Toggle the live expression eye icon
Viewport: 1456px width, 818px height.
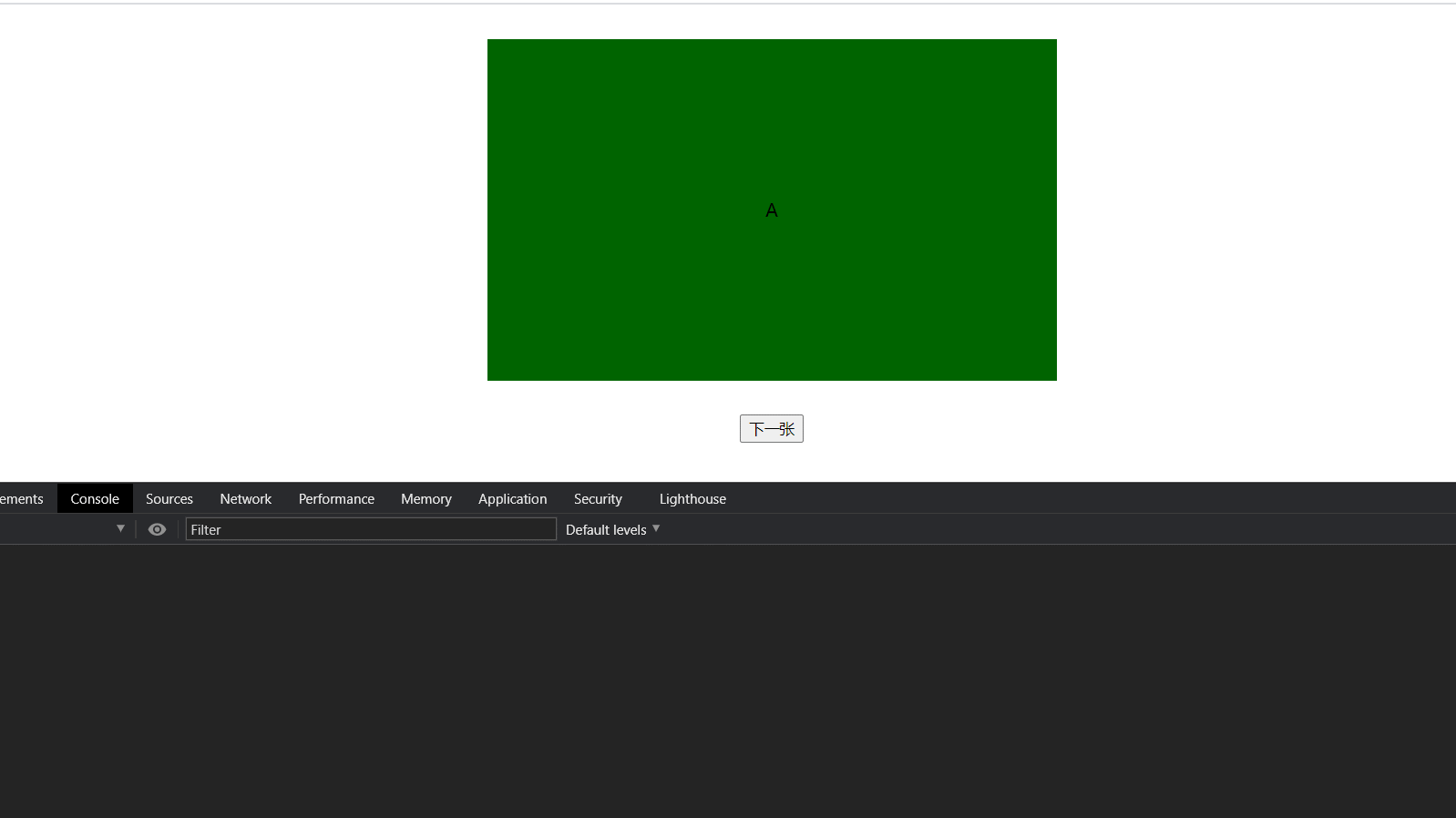pyautogui.click(x=157, y=529)
